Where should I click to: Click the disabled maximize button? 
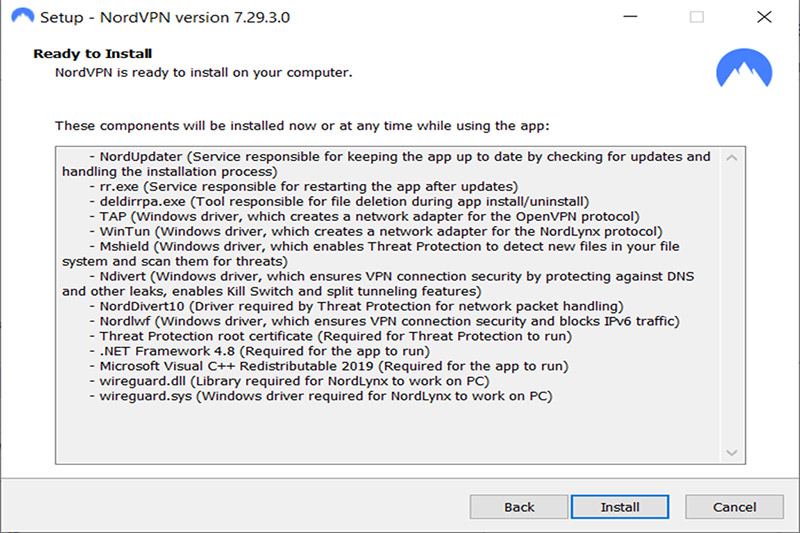tap(696, 16)
